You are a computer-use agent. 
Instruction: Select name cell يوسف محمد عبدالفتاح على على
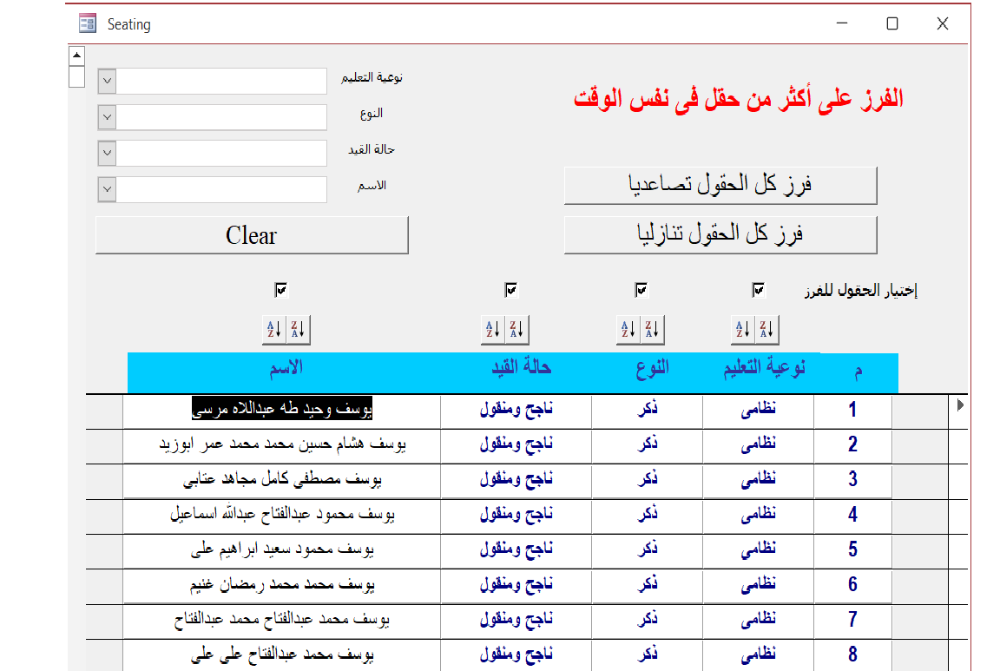[281, 656]
